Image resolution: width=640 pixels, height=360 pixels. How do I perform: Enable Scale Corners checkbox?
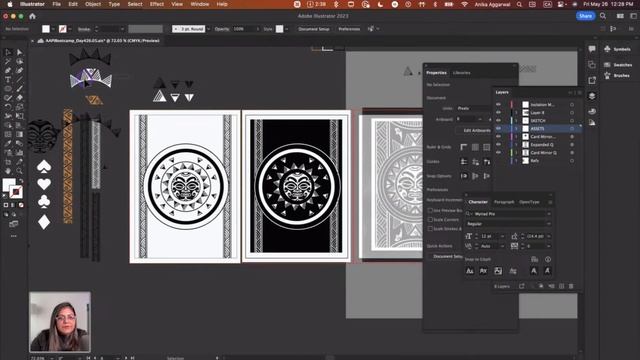[430, 220]
